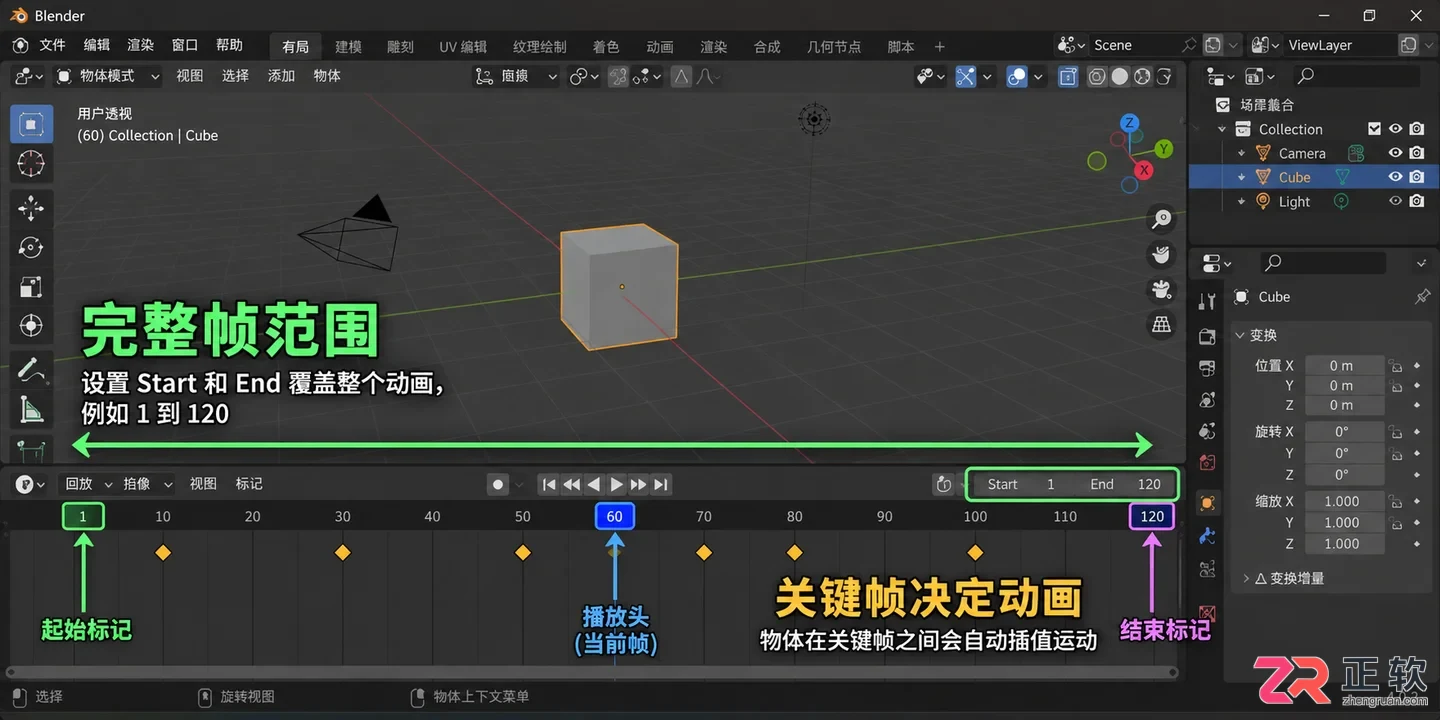Switch to the 几何节点 workspace tab

pyautogui.click(x=834, y=46)
